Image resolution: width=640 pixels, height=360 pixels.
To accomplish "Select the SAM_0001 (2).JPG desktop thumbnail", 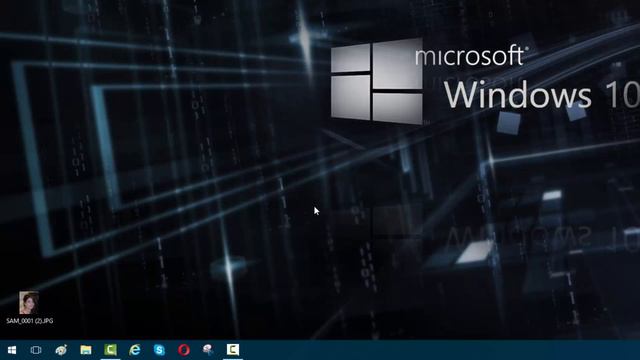I will tap(29, 302).
